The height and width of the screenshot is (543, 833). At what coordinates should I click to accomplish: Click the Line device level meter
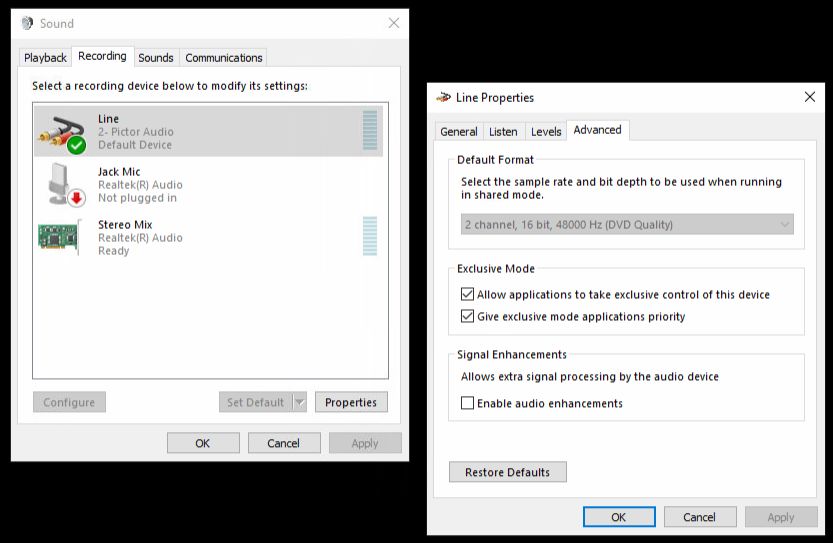click(370, 131)
